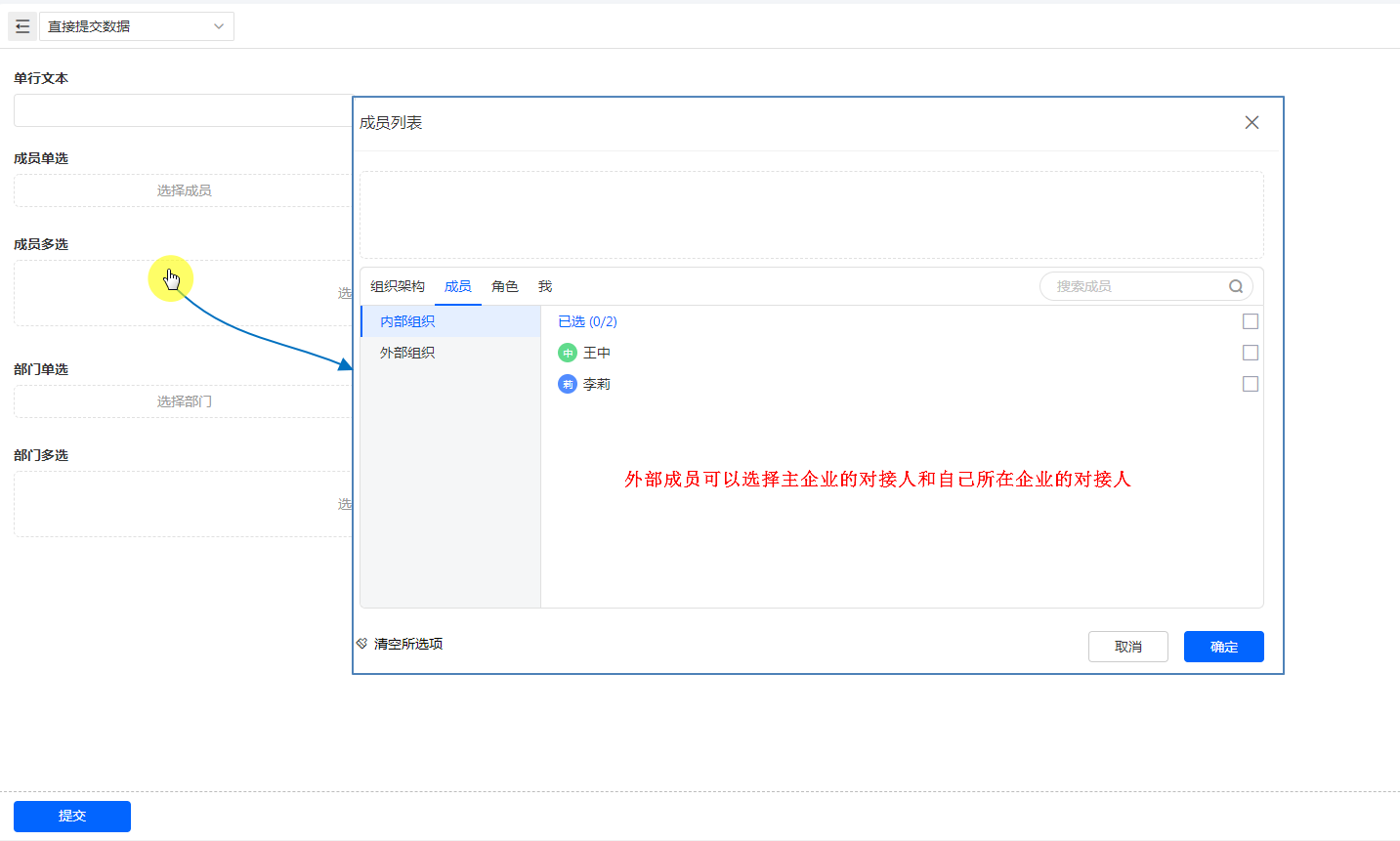Click the hamburger menu icon at top left
1400x841 pixels.
[x=22, y=26]
